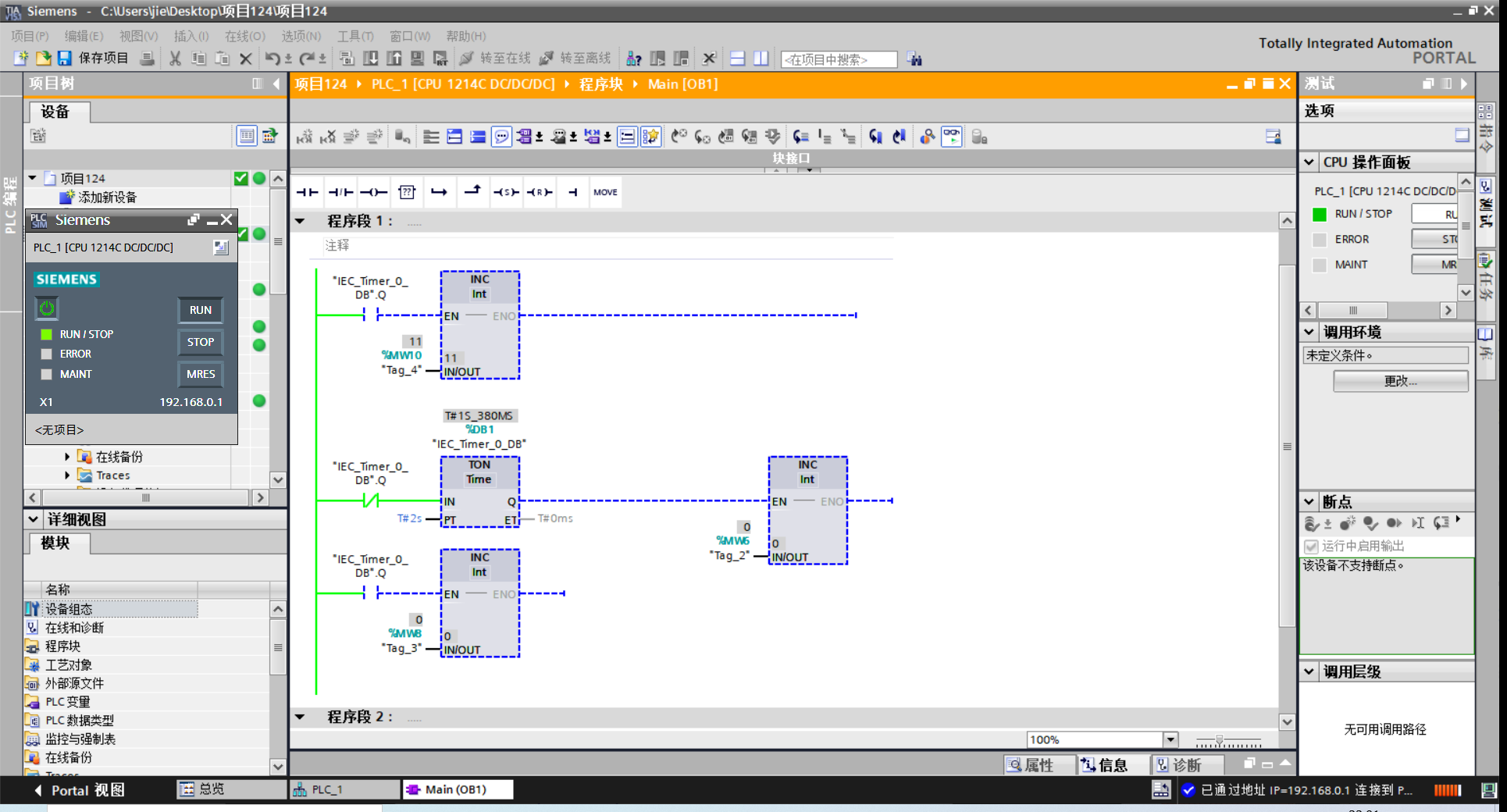Click the cut scissors icon in toolbar

point(175,59)
